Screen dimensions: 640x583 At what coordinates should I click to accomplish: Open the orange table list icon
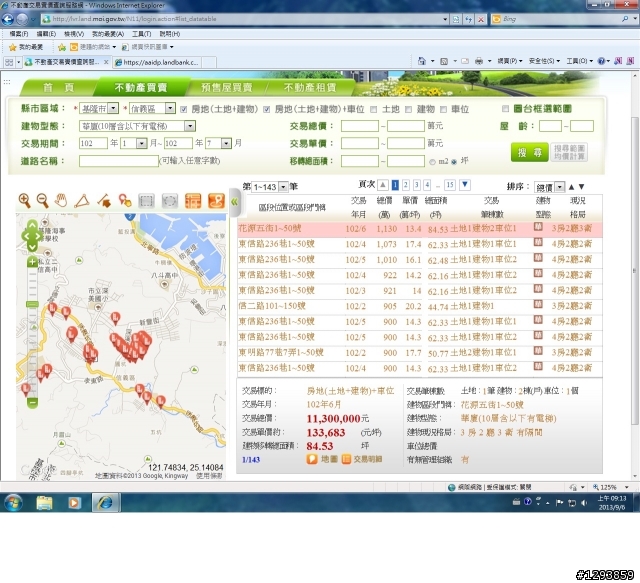pos(193,201)
